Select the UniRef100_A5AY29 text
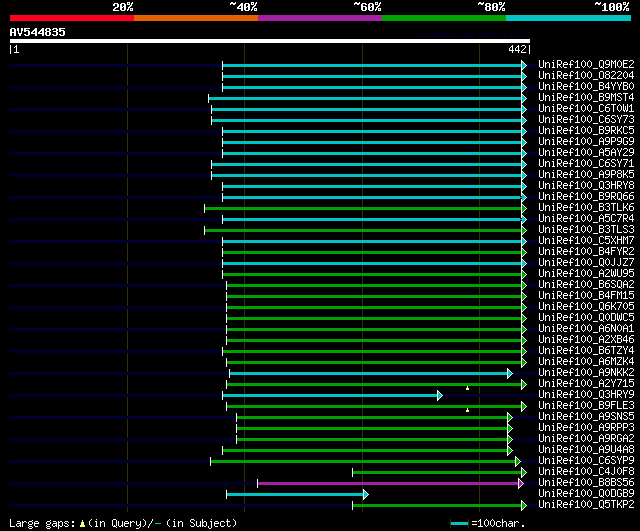Image resolution: width=640 pixels, height=531 pixels. [586, 153]
